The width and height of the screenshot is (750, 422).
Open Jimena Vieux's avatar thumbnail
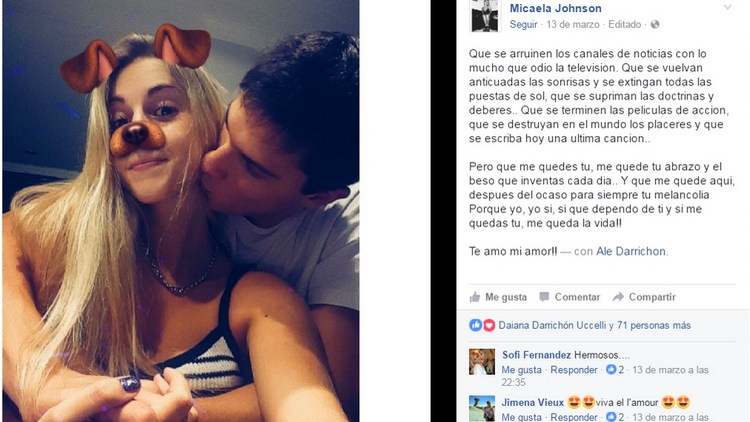pos(482,409)
